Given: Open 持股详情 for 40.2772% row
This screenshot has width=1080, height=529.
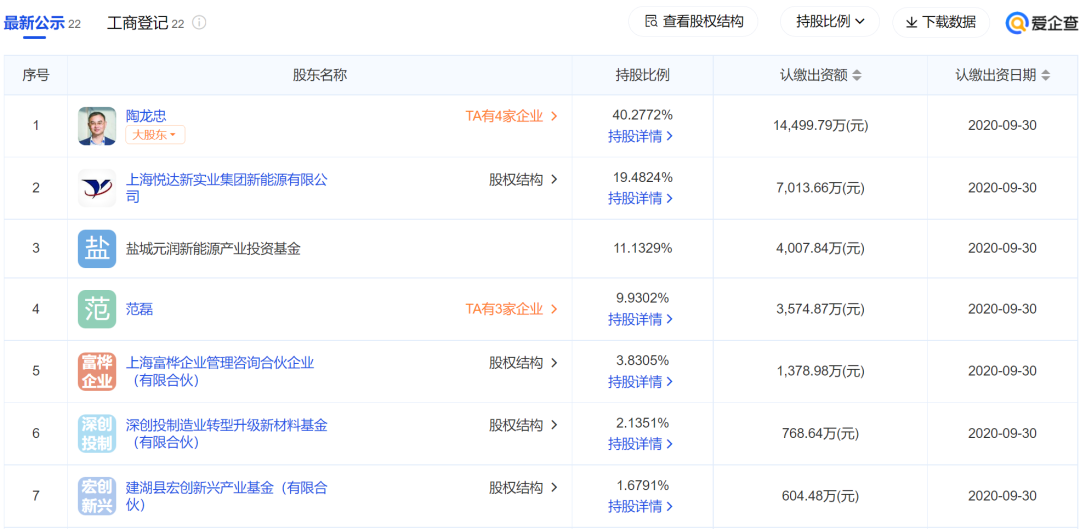Looking at the screenshot, I should point(641,136).
